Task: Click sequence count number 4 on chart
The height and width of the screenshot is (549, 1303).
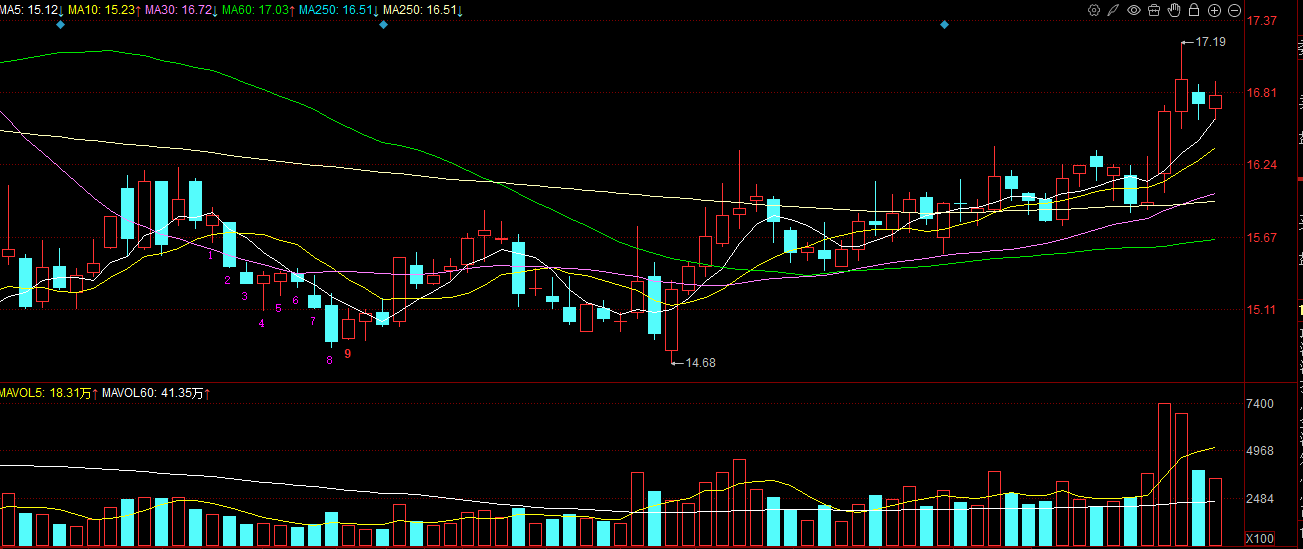Action: click(262, 323)
